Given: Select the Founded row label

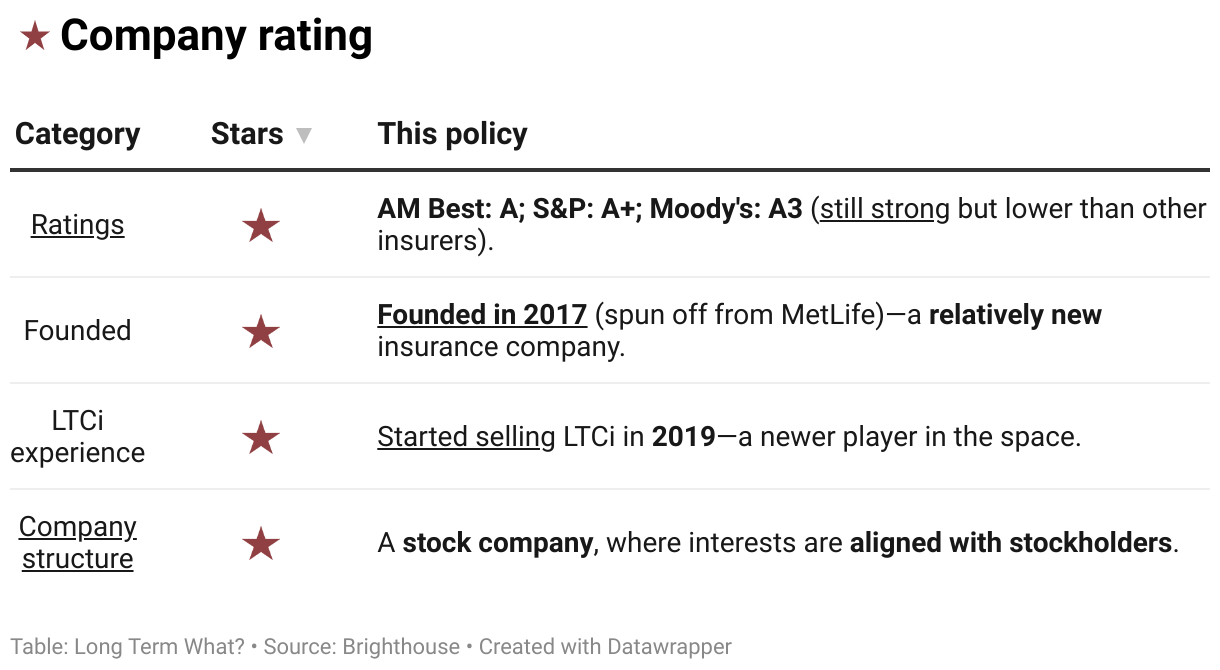Looking at the screenshot, I should [78, 331].
